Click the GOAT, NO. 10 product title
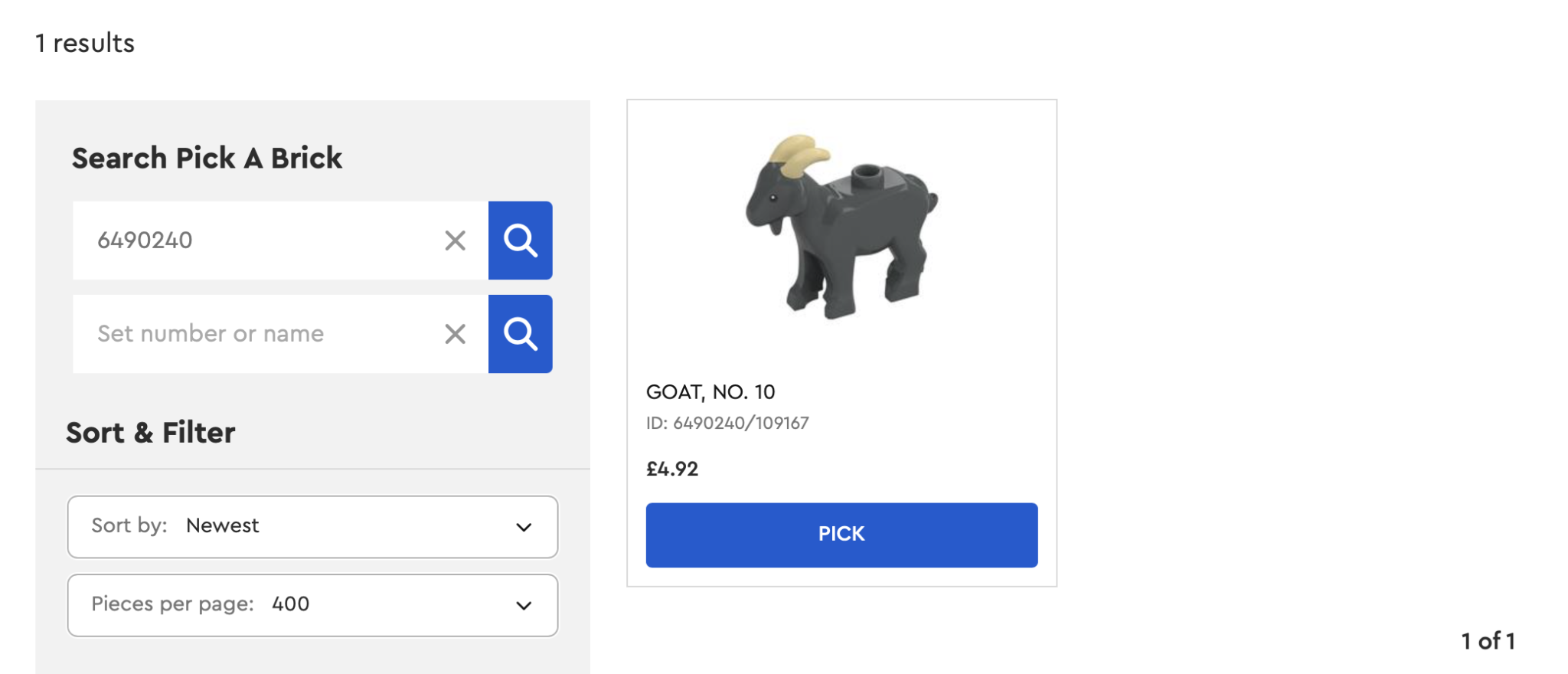1568x674 pixels. pos(710,392)
